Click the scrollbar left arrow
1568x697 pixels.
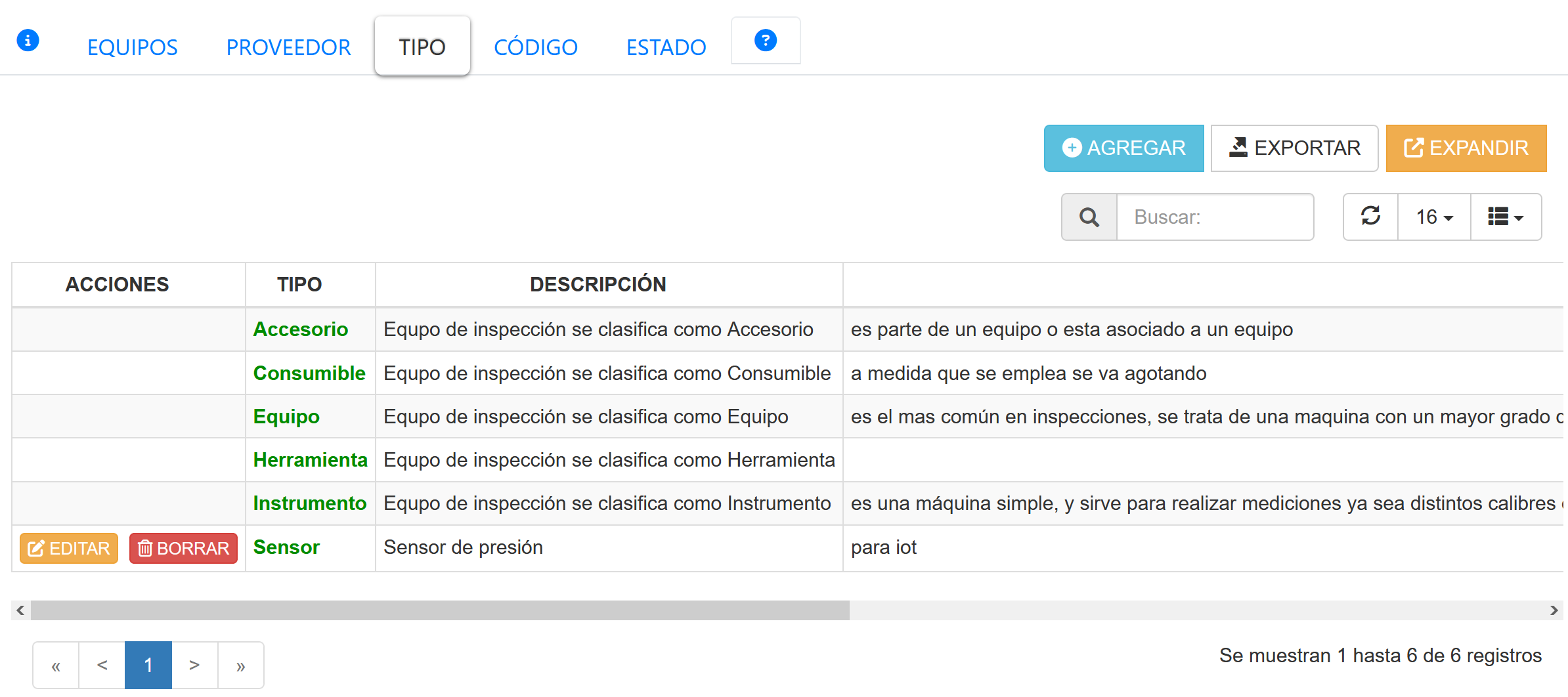point(20,610)
